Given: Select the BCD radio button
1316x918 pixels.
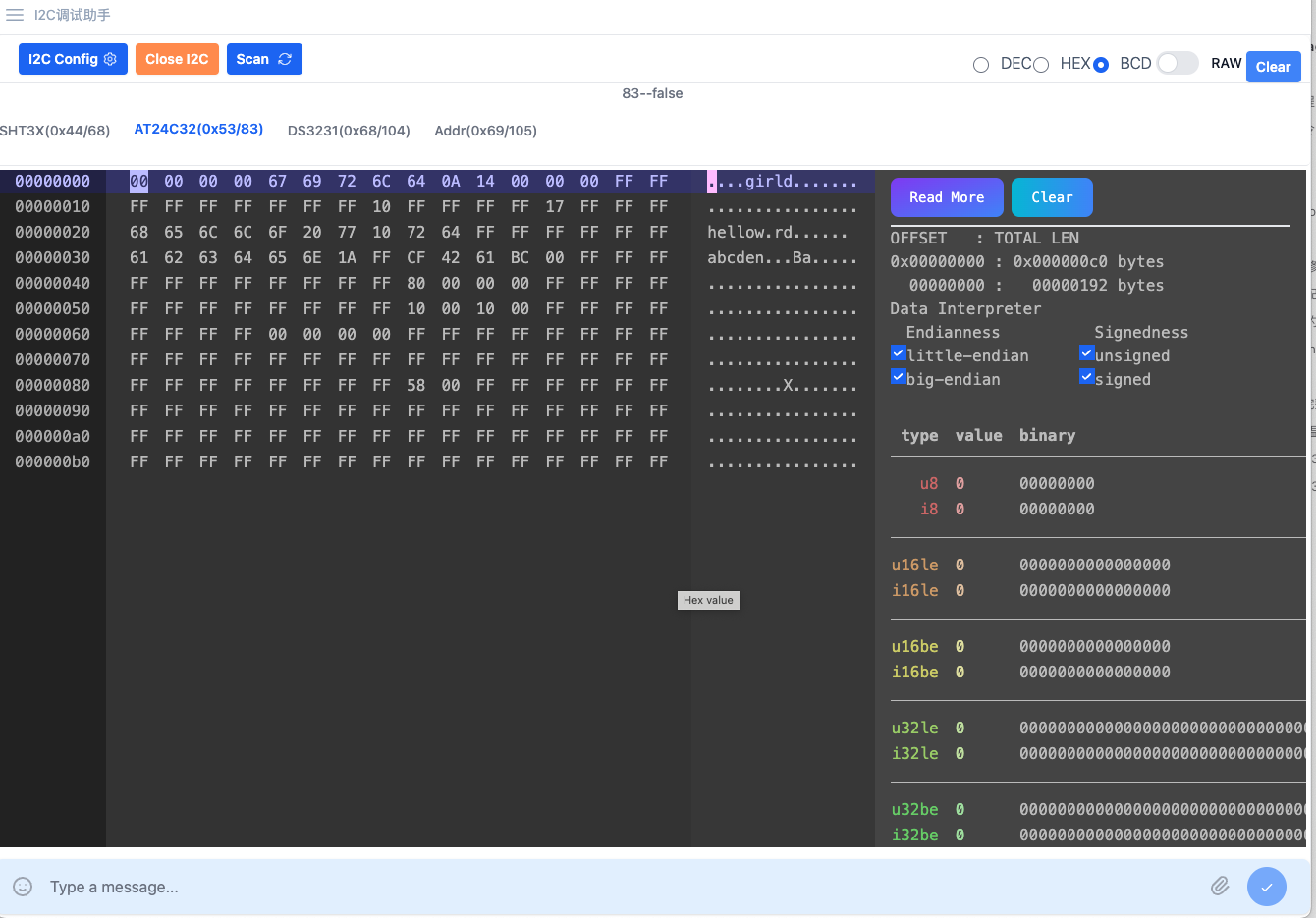Looking at the screenshot, I should click(1101, 65).
